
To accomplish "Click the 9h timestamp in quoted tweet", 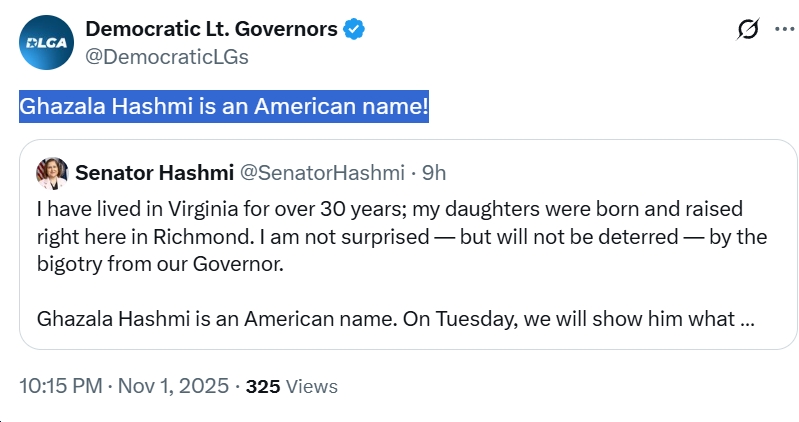I will click(434, 172).
